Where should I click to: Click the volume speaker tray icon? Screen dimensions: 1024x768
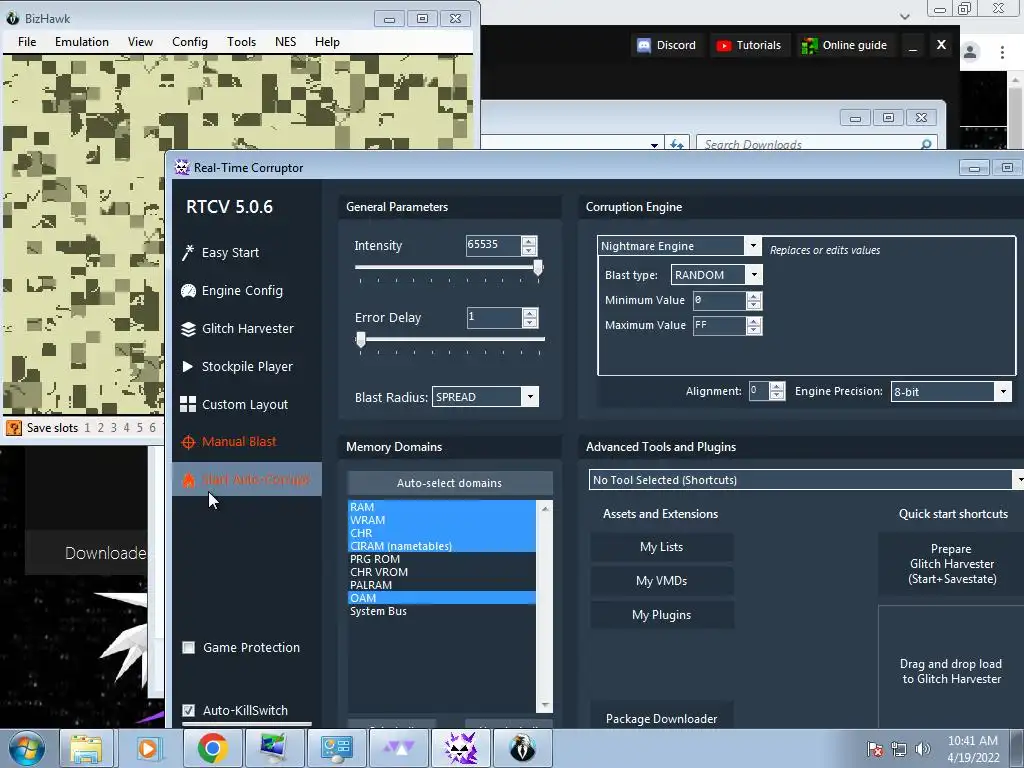(x=923, y=748)
